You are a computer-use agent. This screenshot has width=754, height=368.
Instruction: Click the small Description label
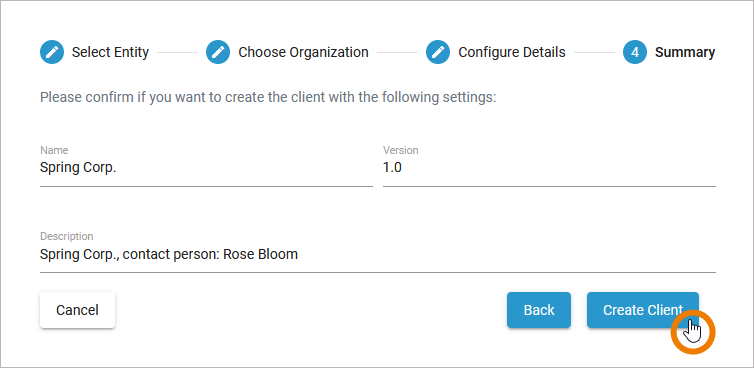coord(66,236)
